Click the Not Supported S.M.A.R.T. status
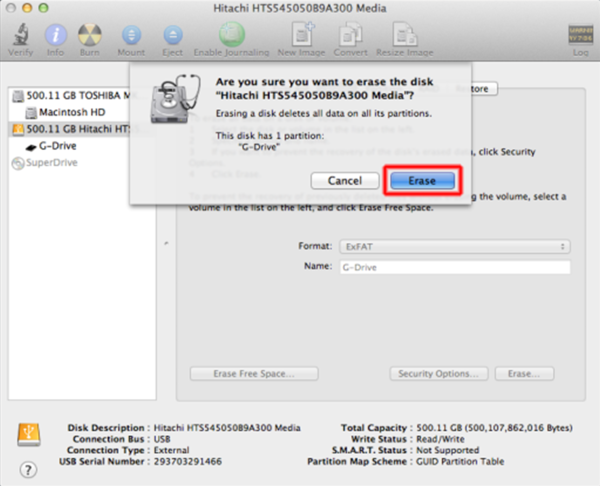 pyautogui.click(x=447, y=450)
